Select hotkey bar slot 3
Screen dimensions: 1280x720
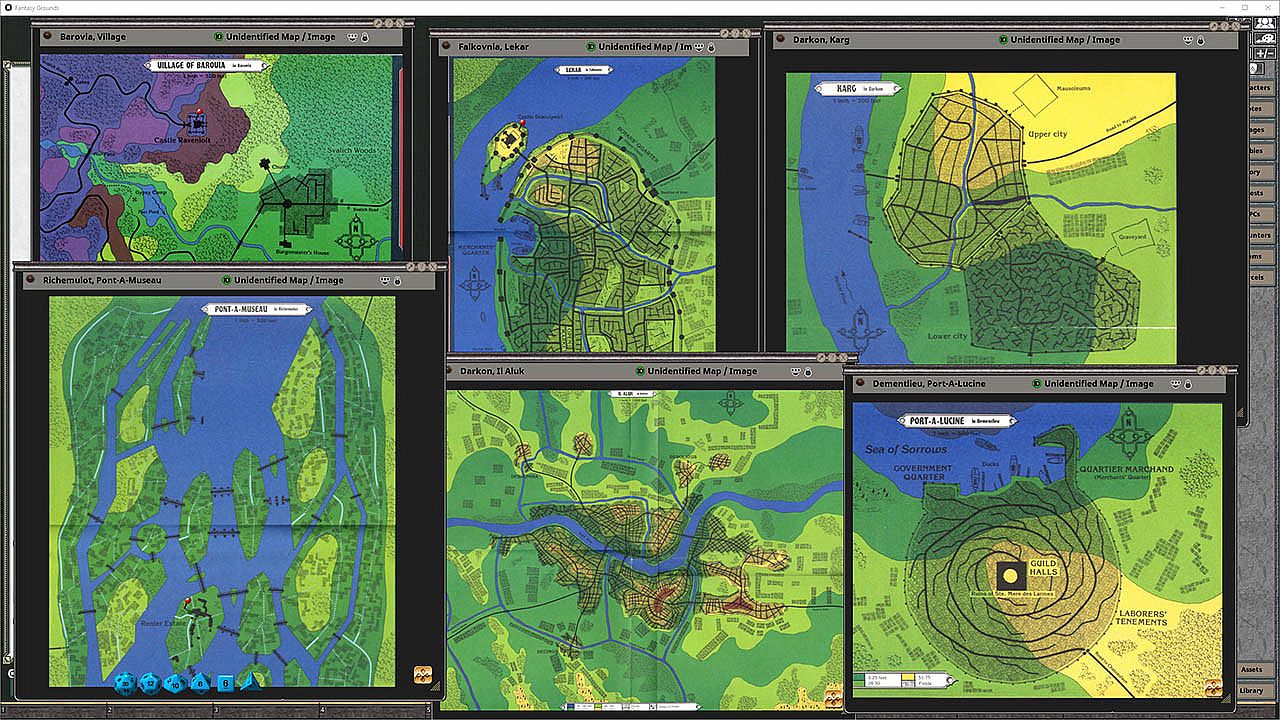pos(266,711)
